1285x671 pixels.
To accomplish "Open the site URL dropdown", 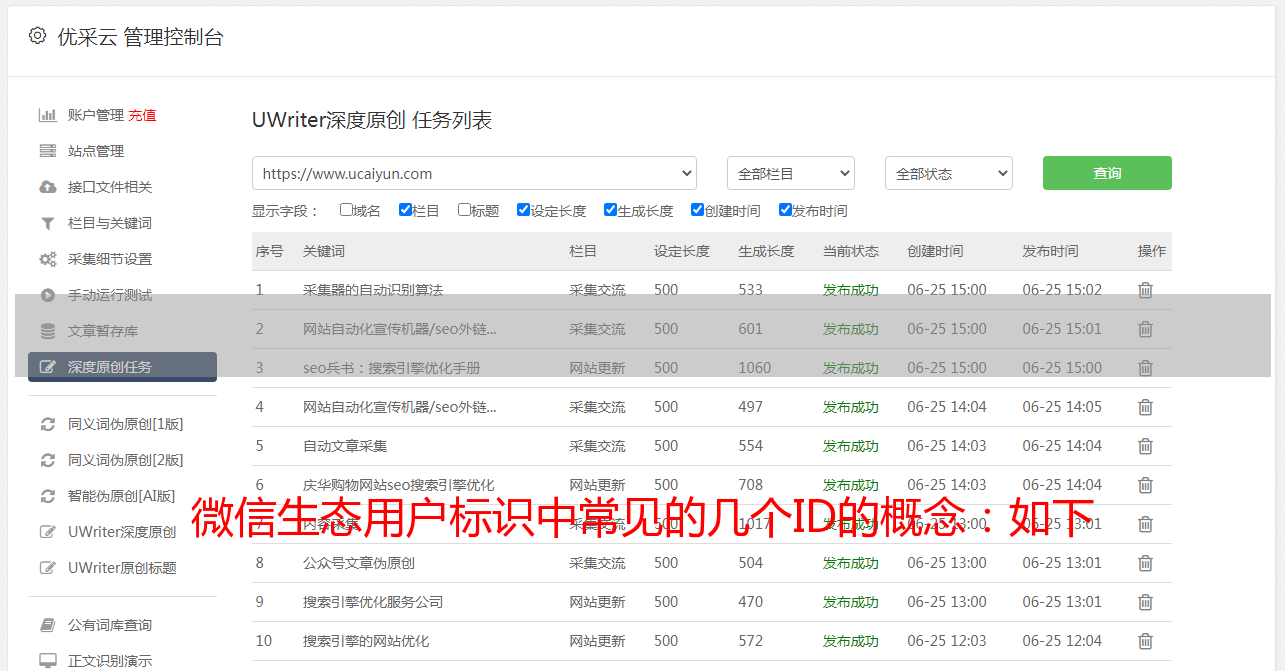I will (x=474, y=173).
